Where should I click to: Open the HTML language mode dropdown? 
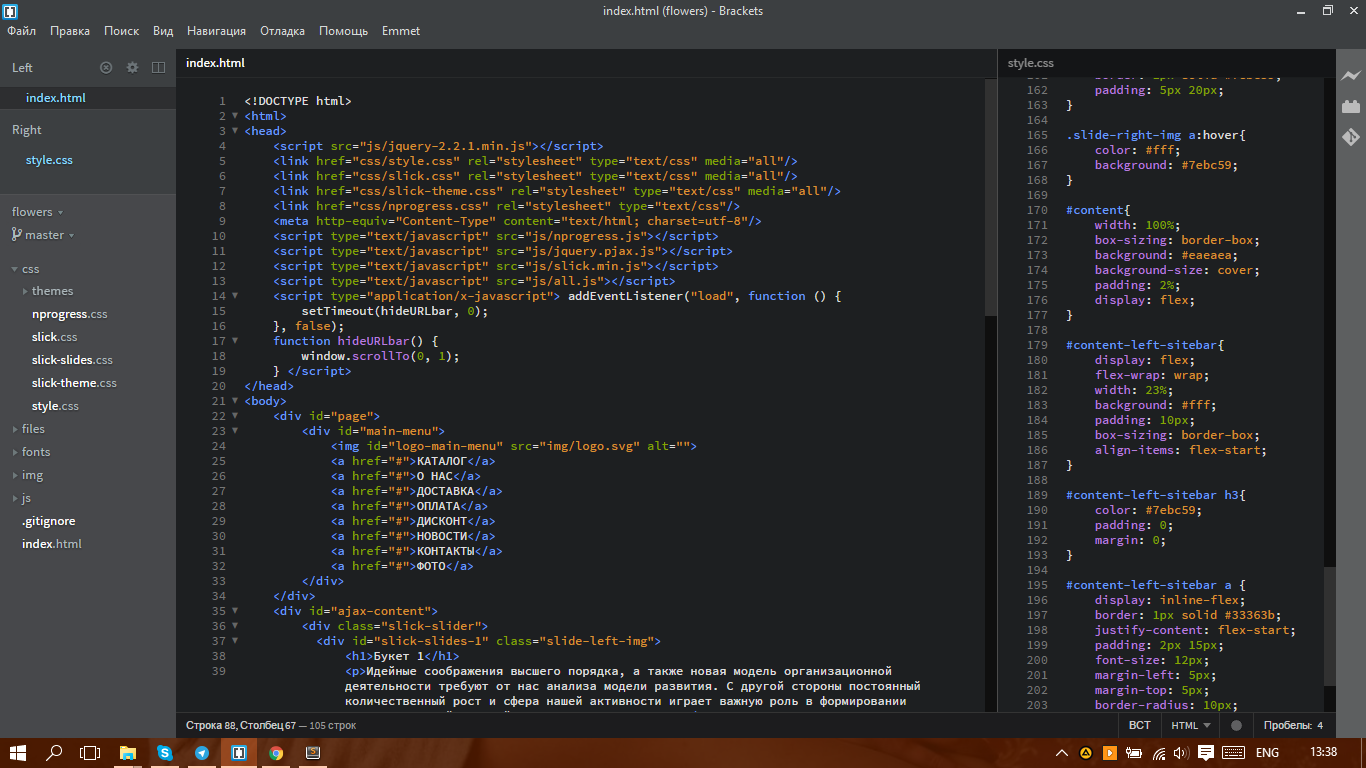(x=1190, y=725)
